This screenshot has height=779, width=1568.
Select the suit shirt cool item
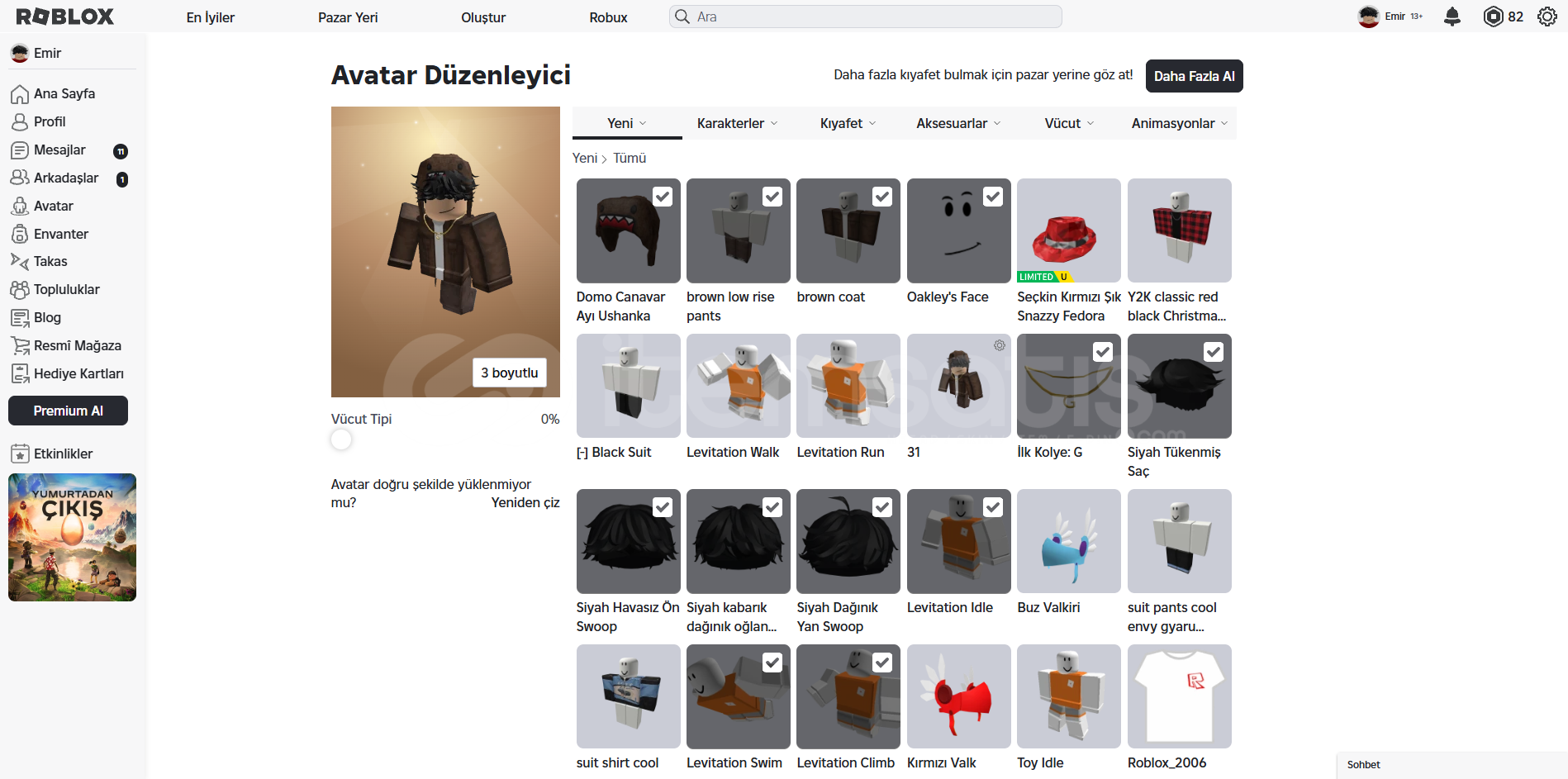coord(628,696)
